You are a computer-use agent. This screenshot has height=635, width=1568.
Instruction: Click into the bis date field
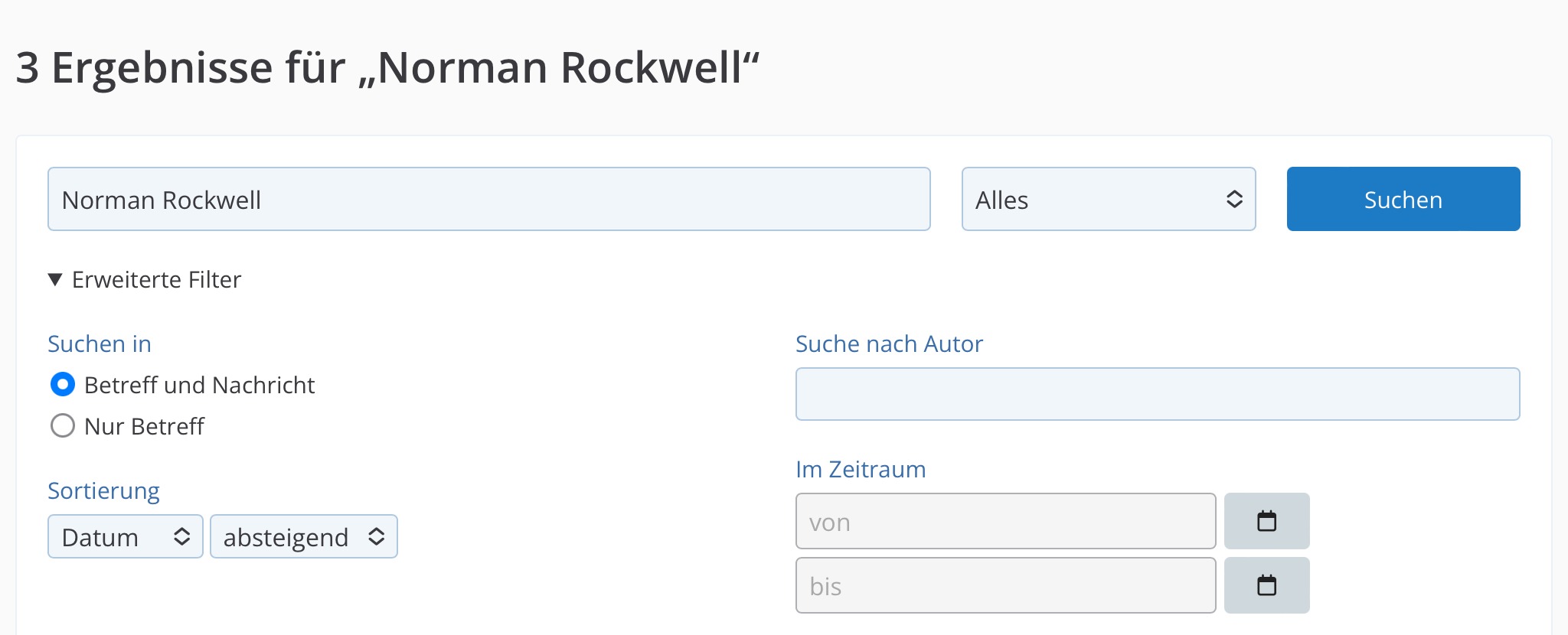coord(1006,585)
